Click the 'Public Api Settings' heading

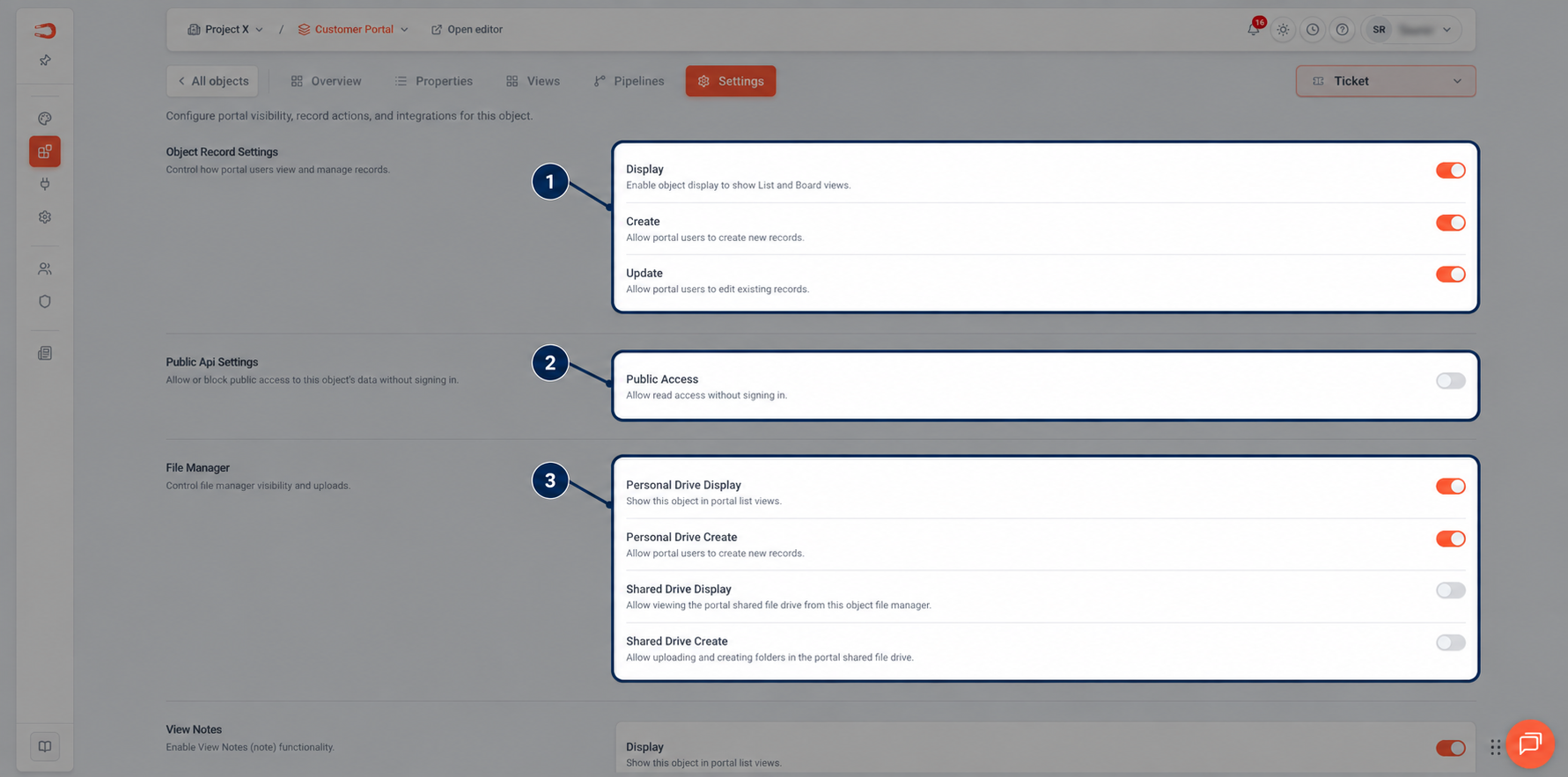click(x=212, y=362)
